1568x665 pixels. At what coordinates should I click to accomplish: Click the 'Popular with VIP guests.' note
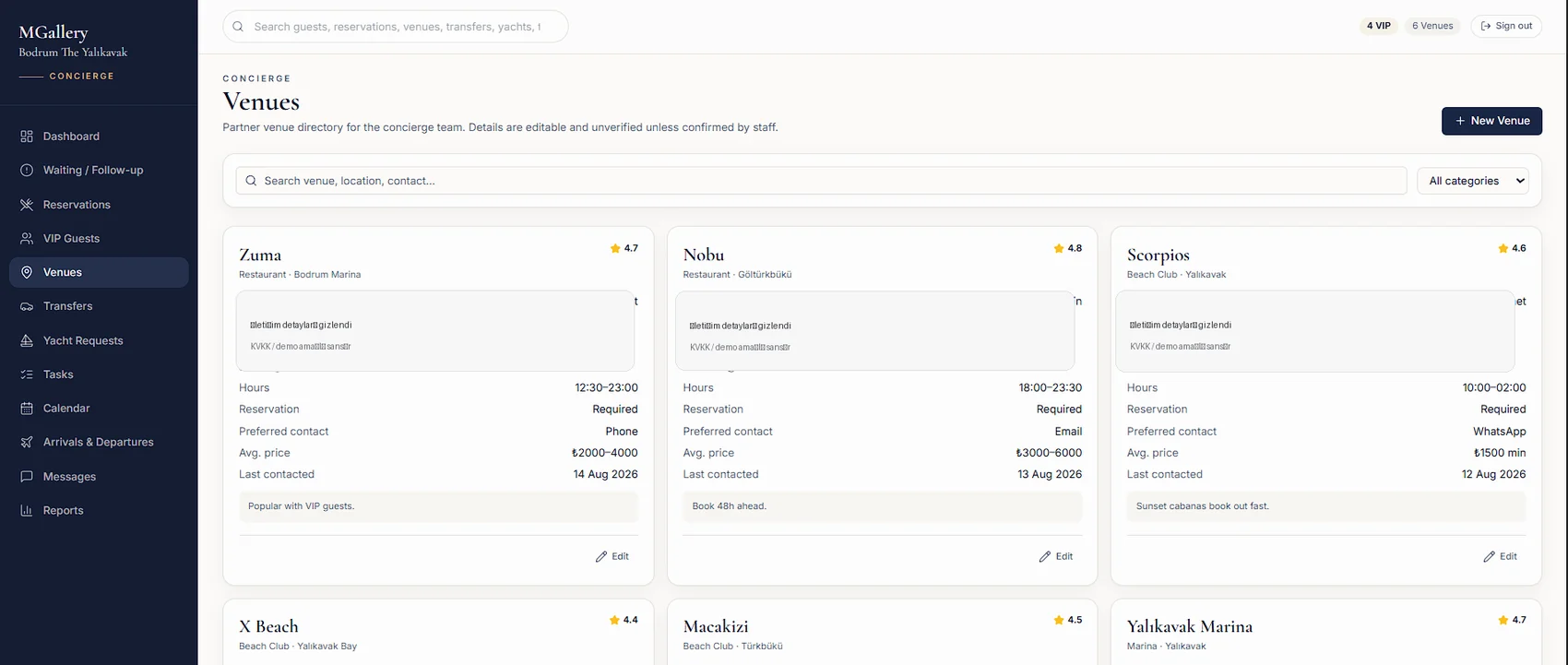coord(439,506)
